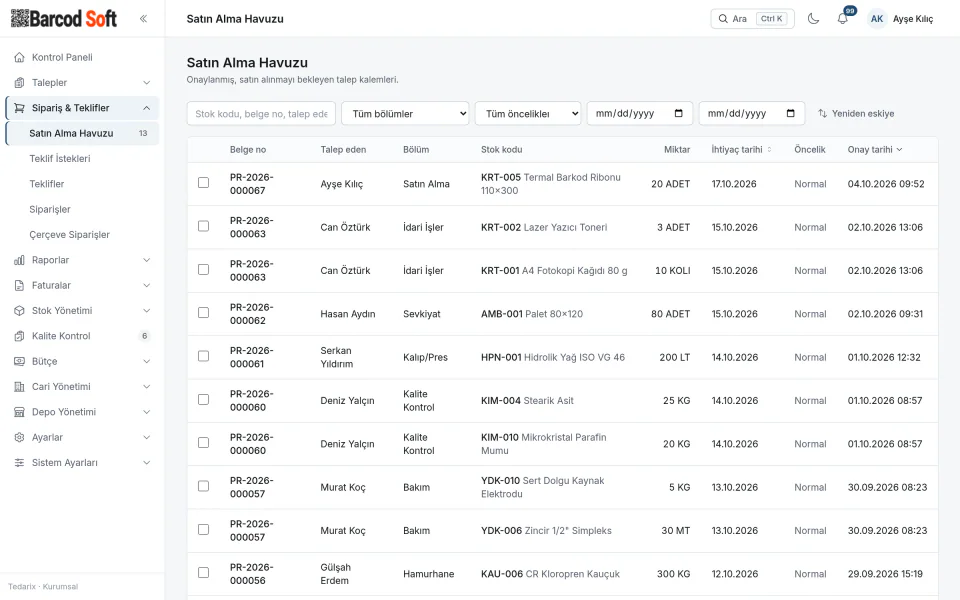Click the Stok Yönetimi box icon
The width and height of the screenshot is (960, 600).
click(20, 310)
